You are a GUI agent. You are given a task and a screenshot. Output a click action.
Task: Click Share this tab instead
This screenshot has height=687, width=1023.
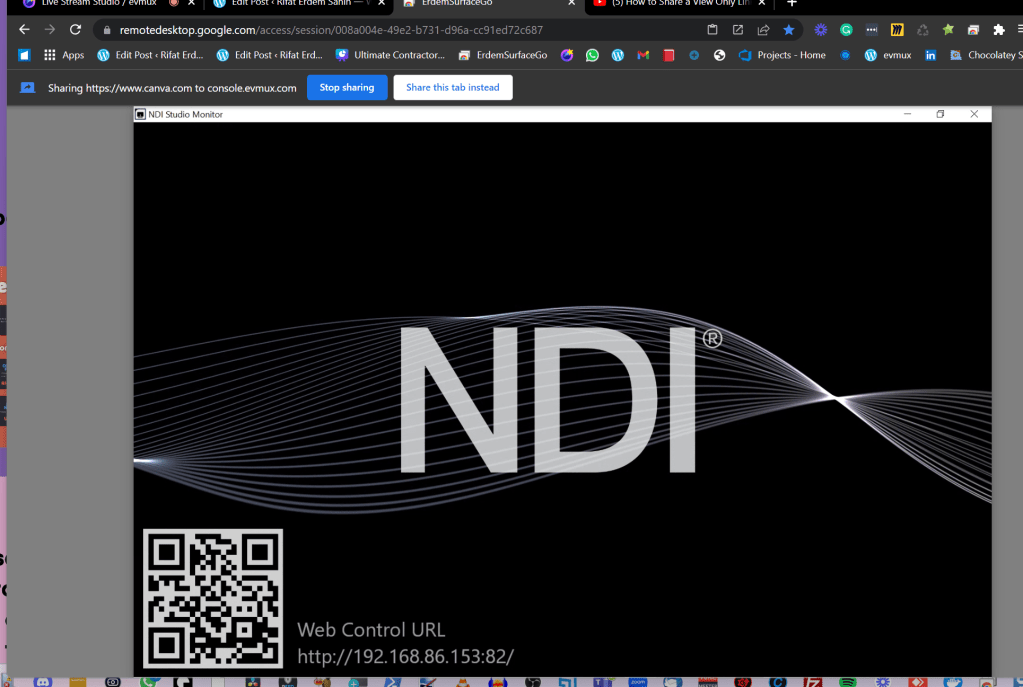[453, 87]
